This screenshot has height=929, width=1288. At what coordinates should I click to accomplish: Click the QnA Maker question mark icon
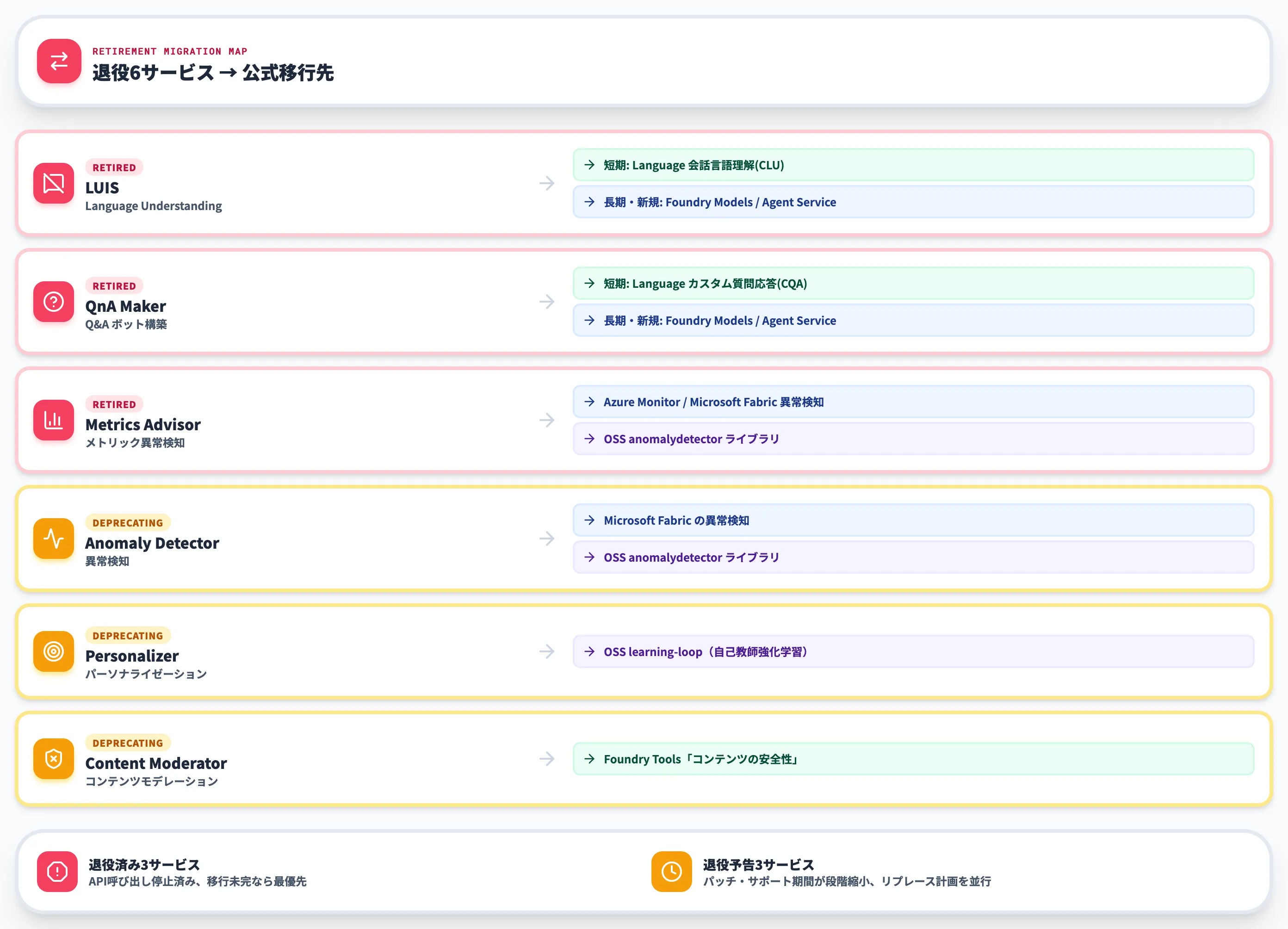point(53,302)
